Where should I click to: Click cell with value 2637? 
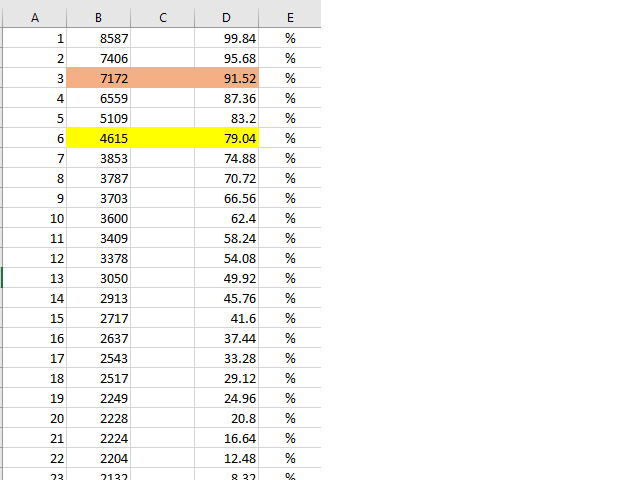tap(98, 338)
